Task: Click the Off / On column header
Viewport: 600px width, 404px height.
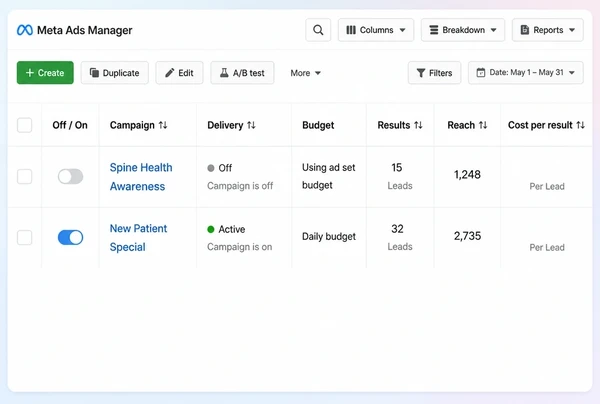Action: point(70,125)
